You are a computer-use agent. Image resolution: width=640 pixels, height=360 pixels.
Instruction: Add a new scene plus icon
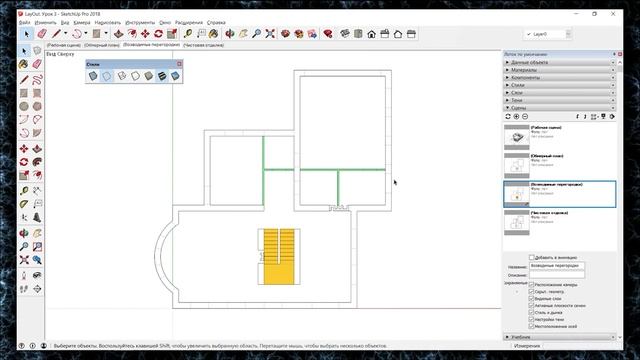coord(516,117)
